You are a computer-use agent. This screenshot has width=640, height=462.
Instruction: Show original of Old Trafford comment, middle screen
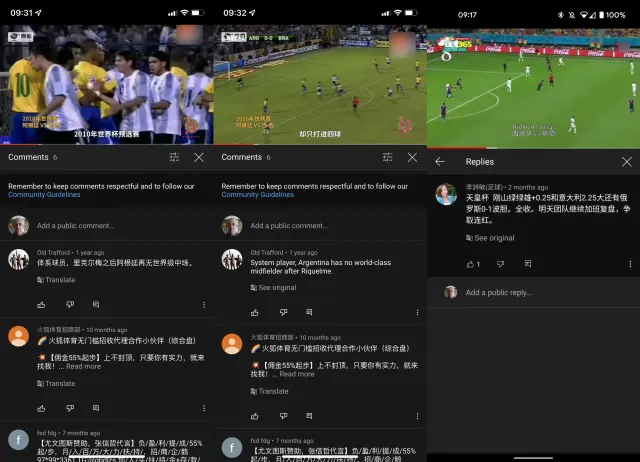coord(274,287)
